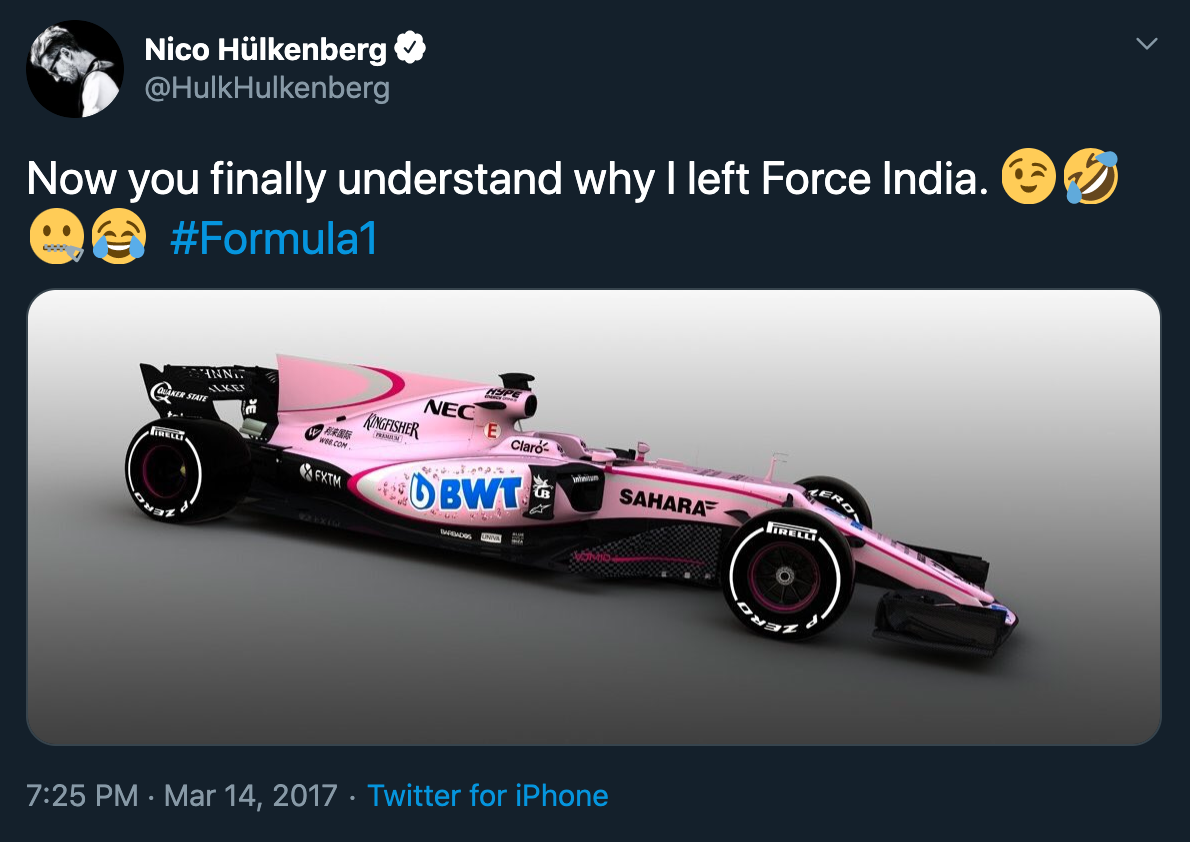The image size is (1190, 842).
Task: Click the BWT logo on the car
Action: (x=468, y=492)
